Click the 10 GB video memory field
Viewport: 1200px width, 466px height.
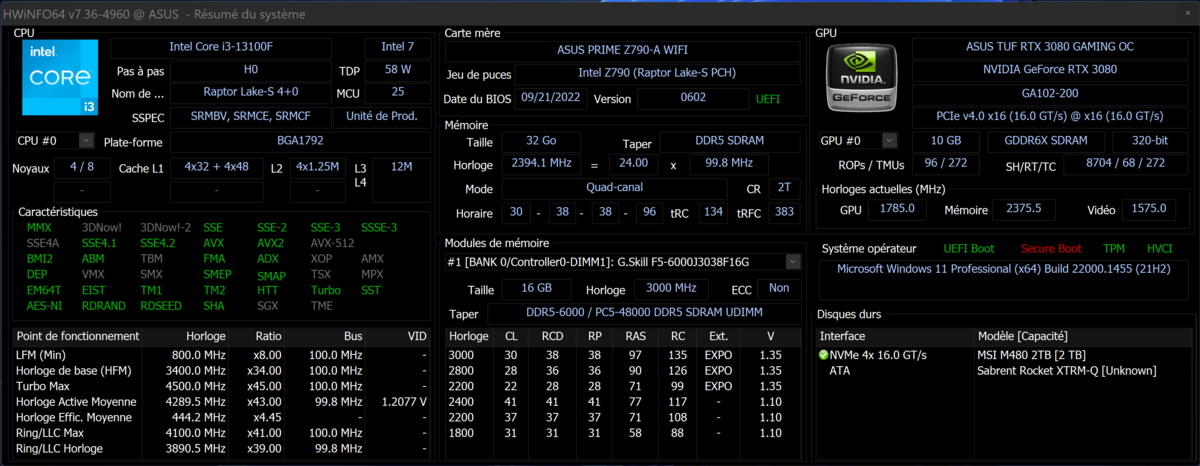pos(946,141)
